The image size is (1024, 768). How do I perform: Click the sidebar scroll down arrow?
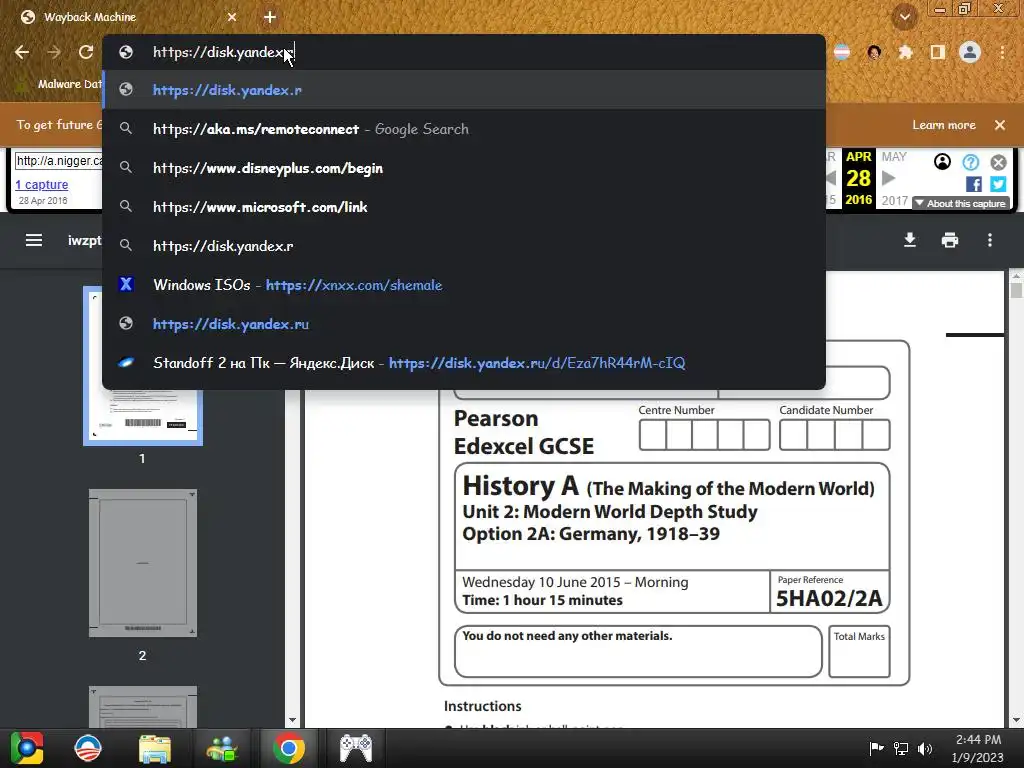(x=292, y=720)
